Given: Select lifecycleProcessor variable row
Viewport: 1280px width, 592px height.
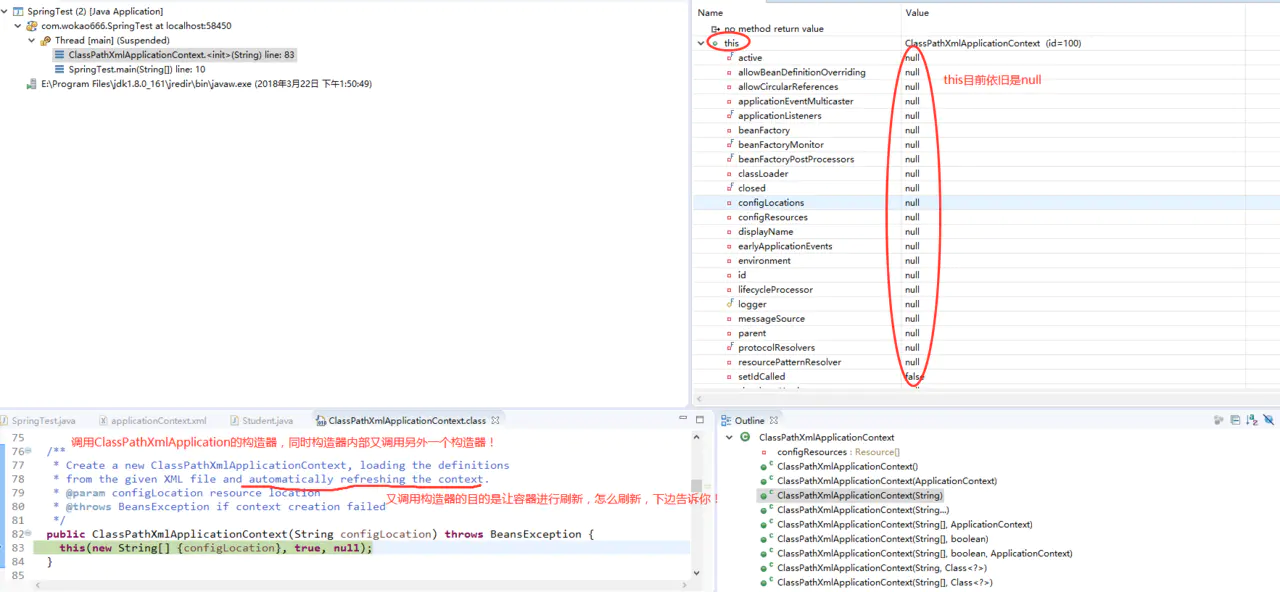Looking at the screenshot, I should [x=775, y=290].
